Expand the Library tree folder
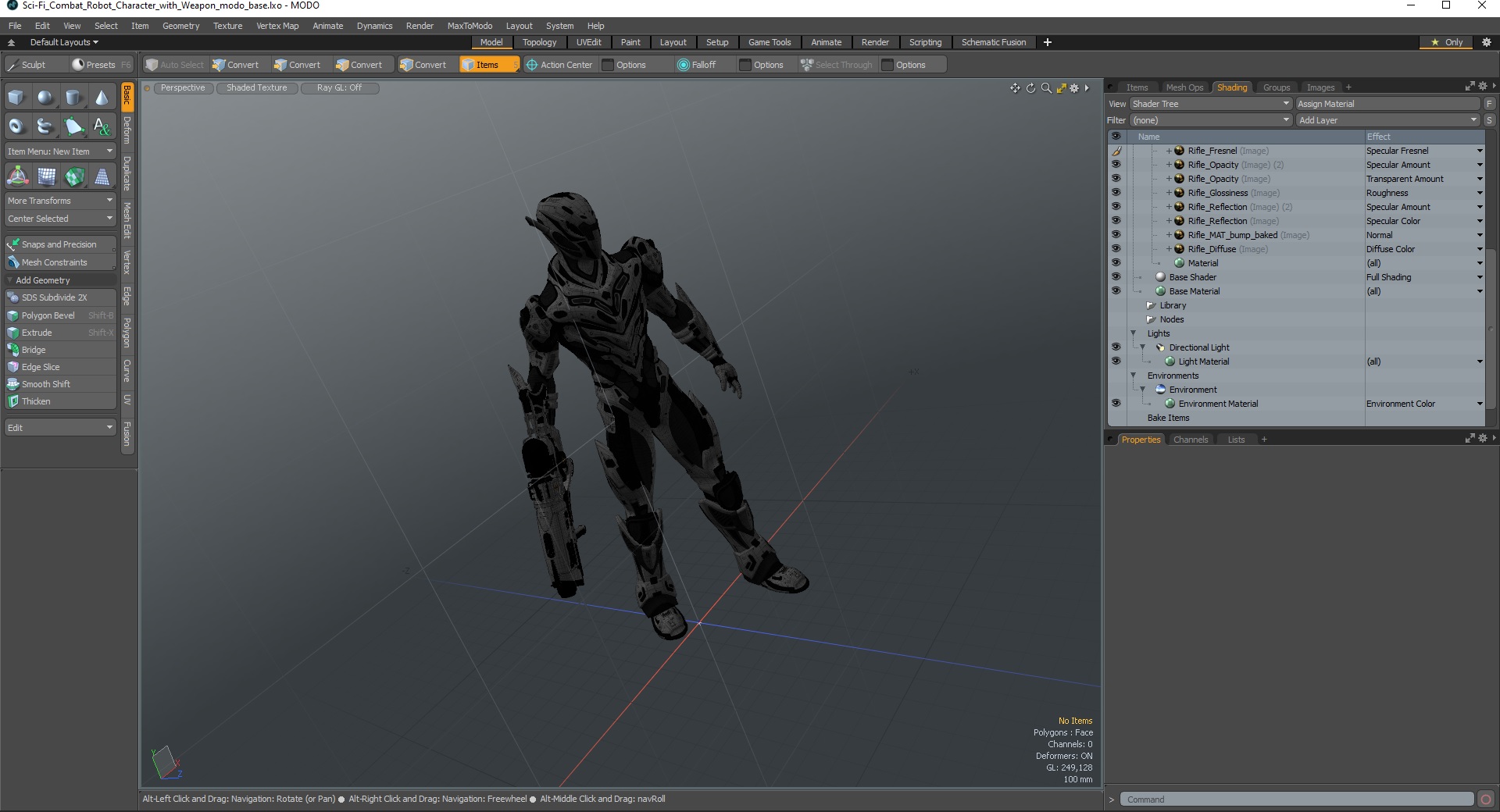Screen dimensions: 1500x812 pos(1151,305)
